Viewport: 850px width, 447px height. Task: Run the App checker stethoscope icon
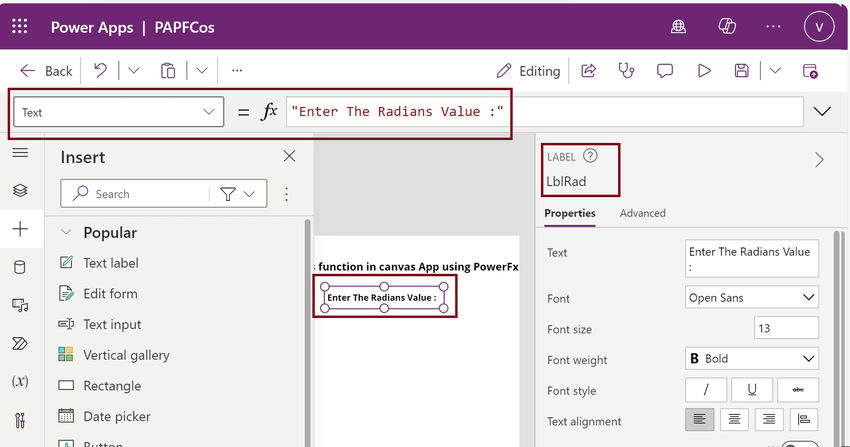pyautogui.click(x=627, y=71)
